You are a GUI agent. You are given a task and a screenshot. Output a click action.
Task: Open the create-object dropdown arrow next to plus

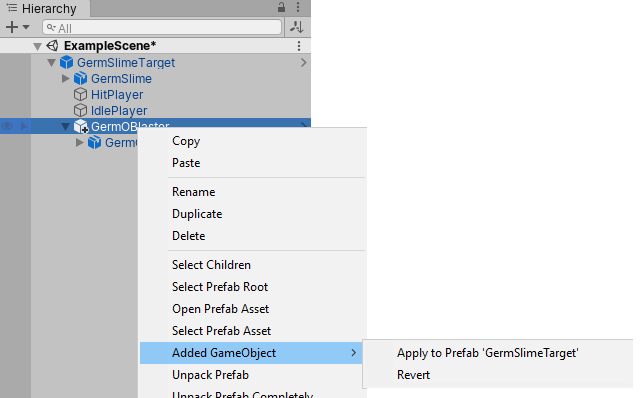tap(26, 27)
